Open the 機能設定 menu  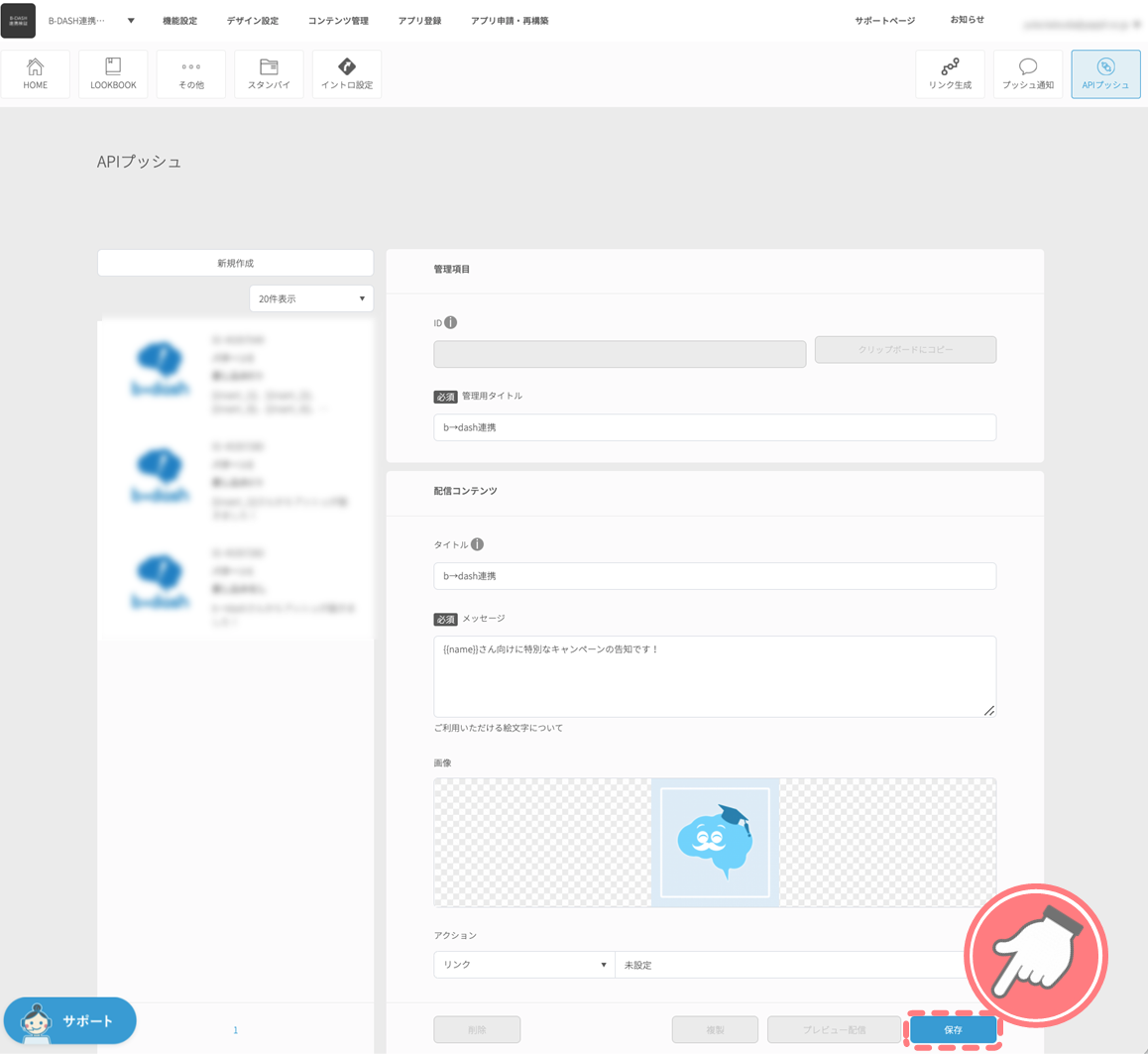pyautogui.click(x=179, y=21)
